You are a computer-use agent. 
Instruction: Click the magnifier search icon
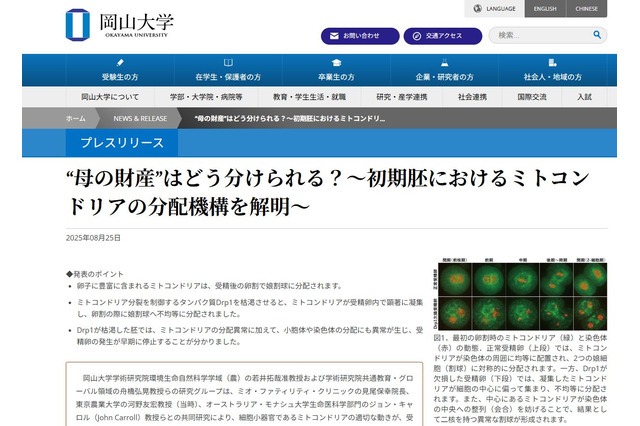(x=597, y=35)
